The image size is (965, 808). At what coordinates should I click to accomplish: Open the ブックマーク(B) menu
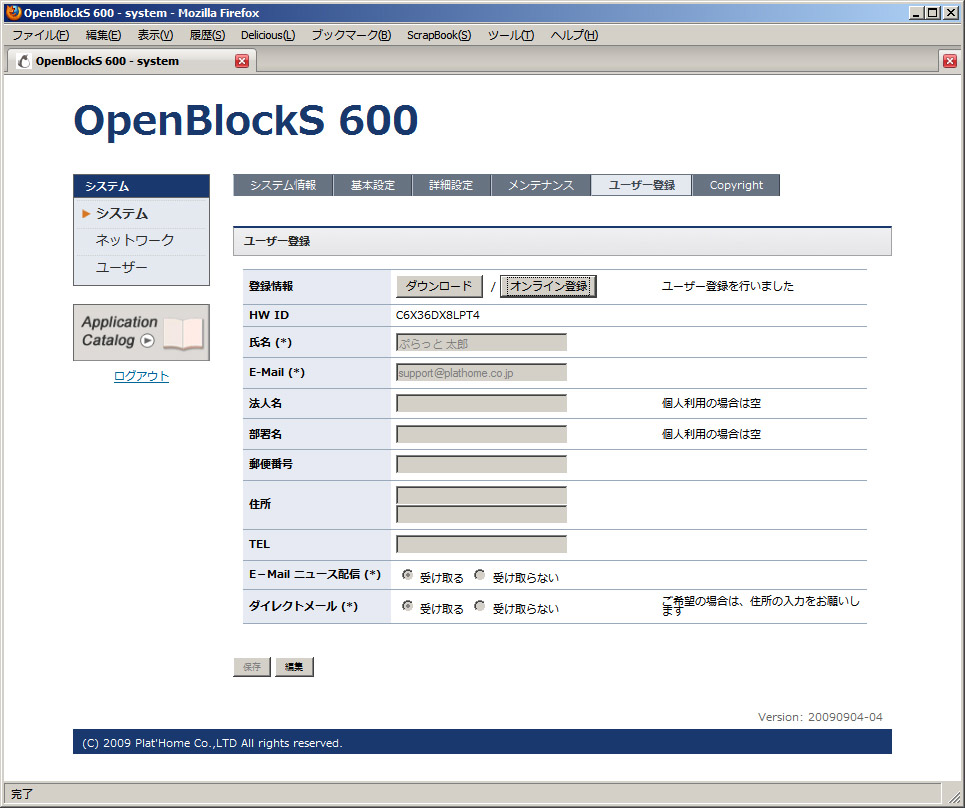[x=351, y=35]
